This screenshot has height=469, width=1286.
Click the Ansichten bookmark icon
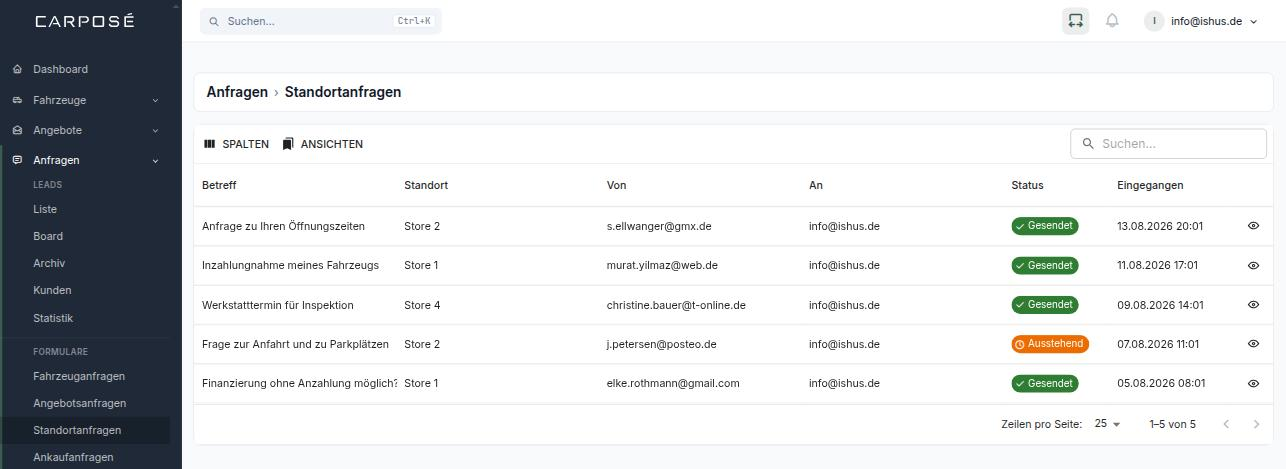[x=288, y=144]
